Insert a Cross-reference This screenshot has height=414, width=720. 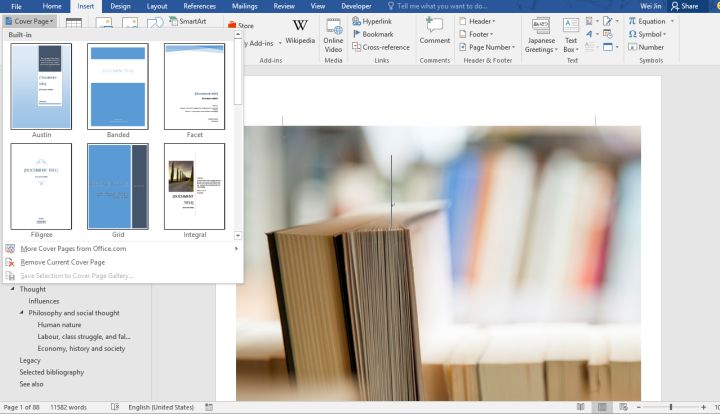pyautogui.click(x=381, y=47)
